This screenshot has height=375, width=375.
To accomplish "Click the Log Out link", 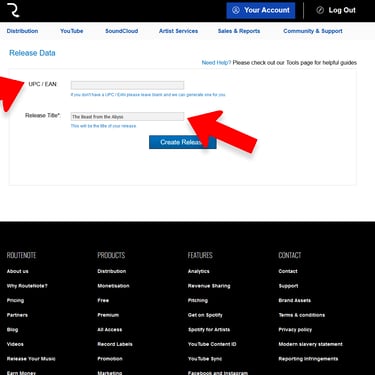I will [x=336, y=10].
